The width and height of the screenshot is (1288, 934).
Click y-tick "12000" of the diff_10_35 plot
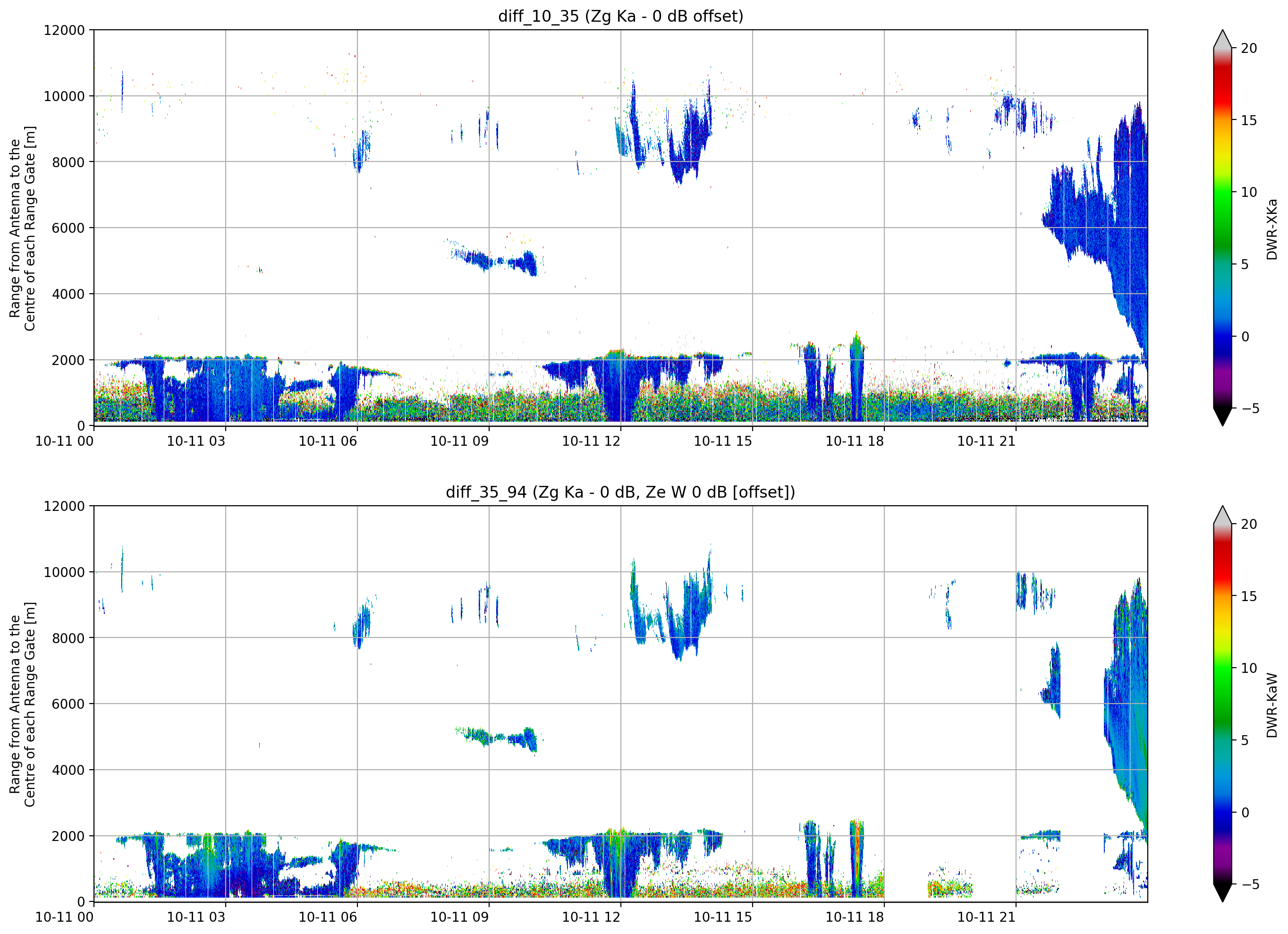[x=64, y=30]
